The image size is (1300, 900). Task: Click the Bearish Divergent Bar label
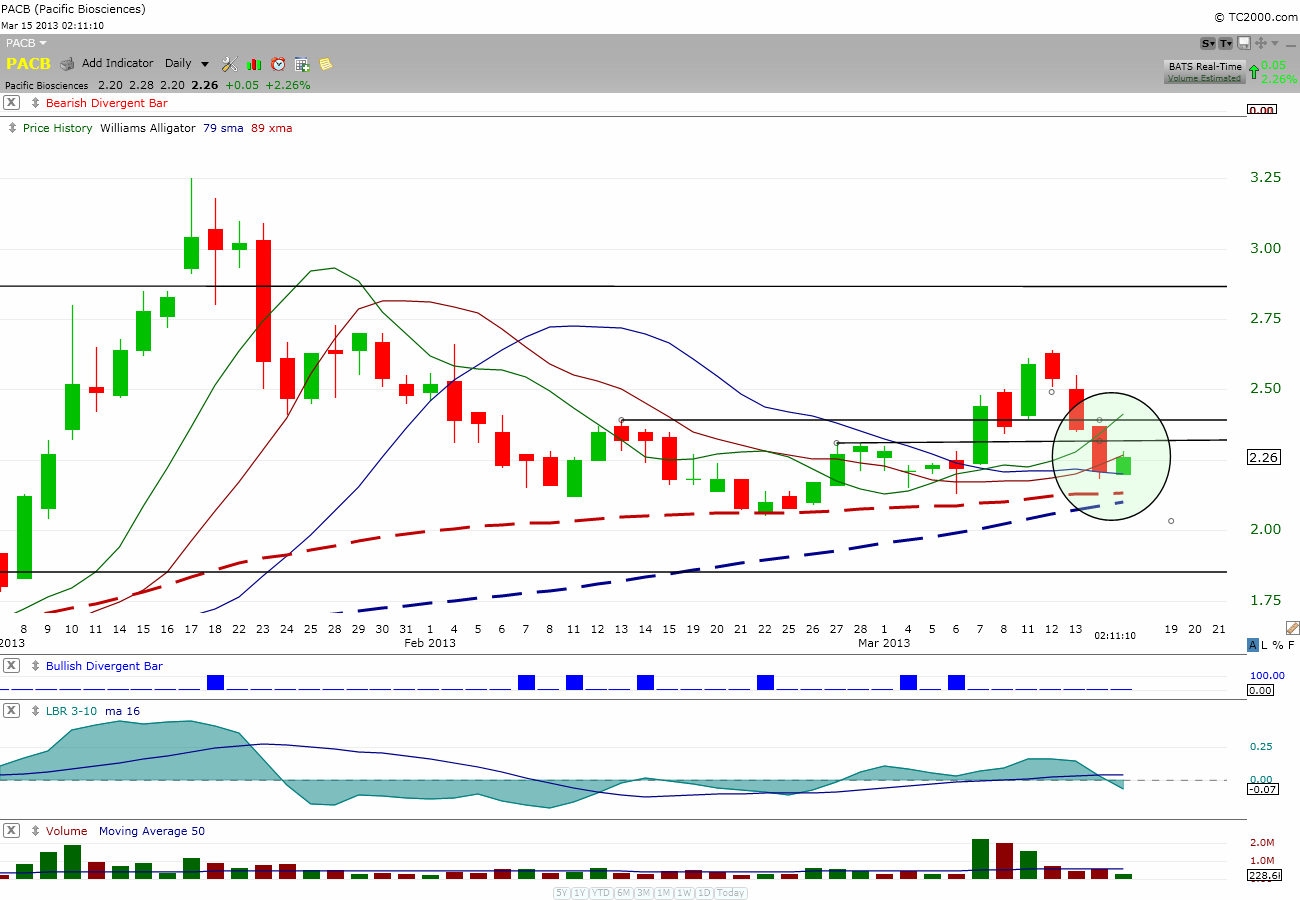click(107, 103)
